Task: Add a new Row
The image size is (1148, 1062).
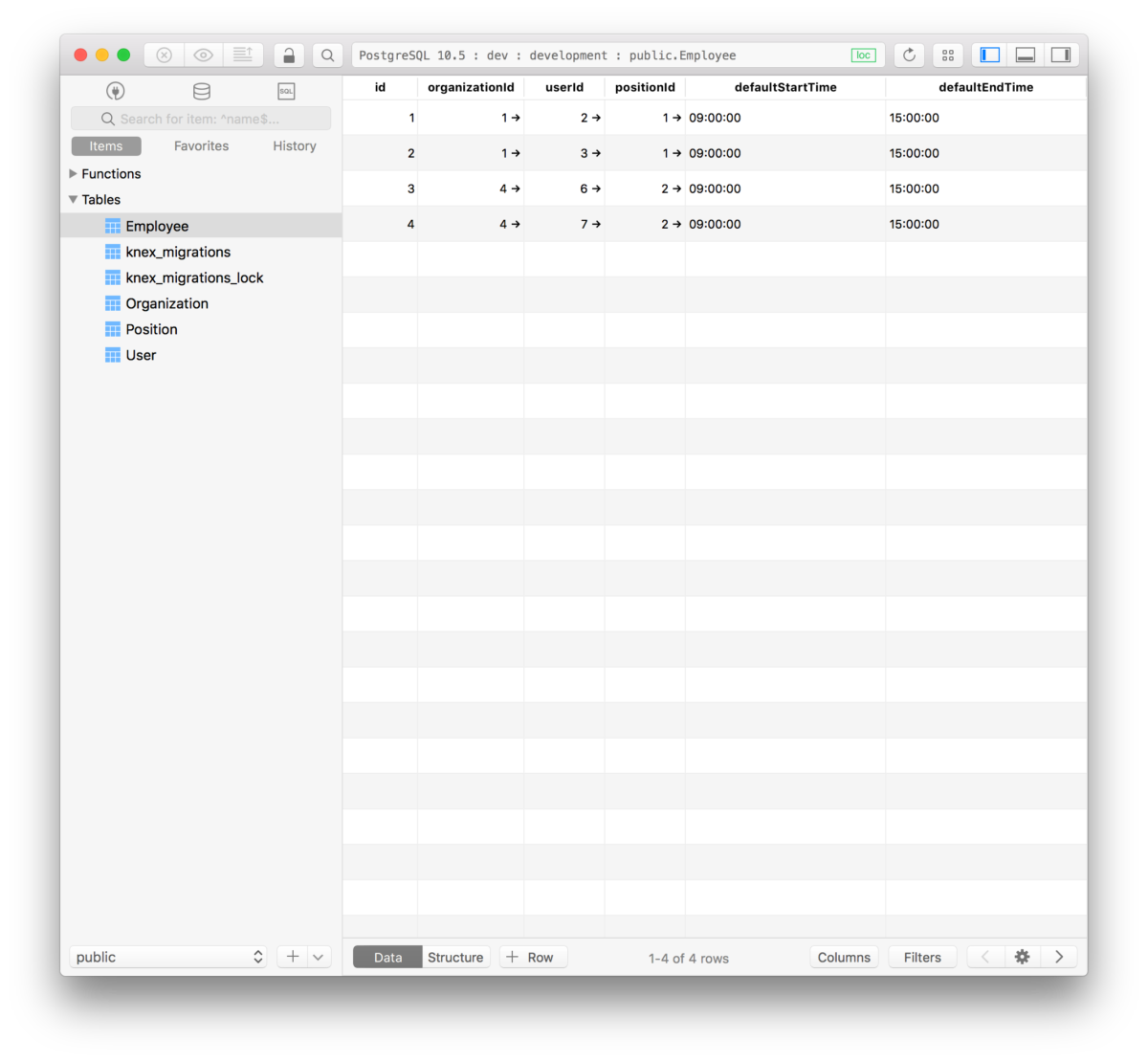Action: click(x=533, y=957)
